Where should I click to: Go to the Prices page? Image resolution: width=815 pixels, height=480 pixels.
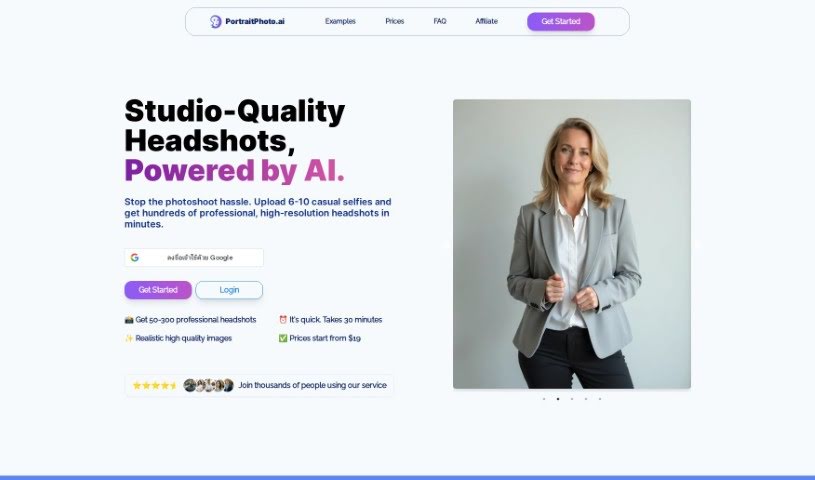[x=395, y=21]
